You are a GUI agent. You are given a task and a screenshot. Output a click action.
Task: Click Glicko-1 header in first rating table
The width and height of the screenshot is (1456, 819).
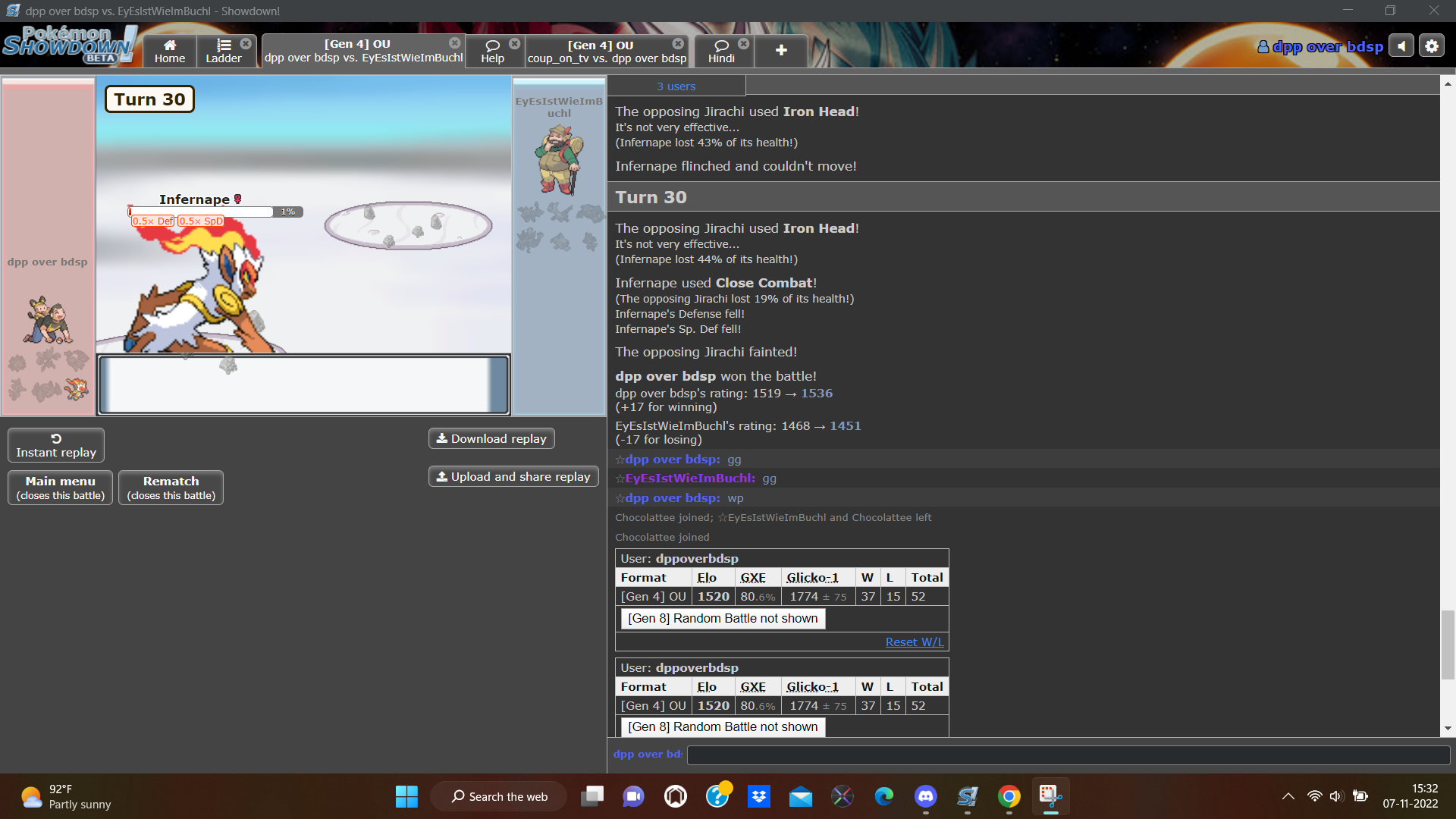(x=812, y=578)
